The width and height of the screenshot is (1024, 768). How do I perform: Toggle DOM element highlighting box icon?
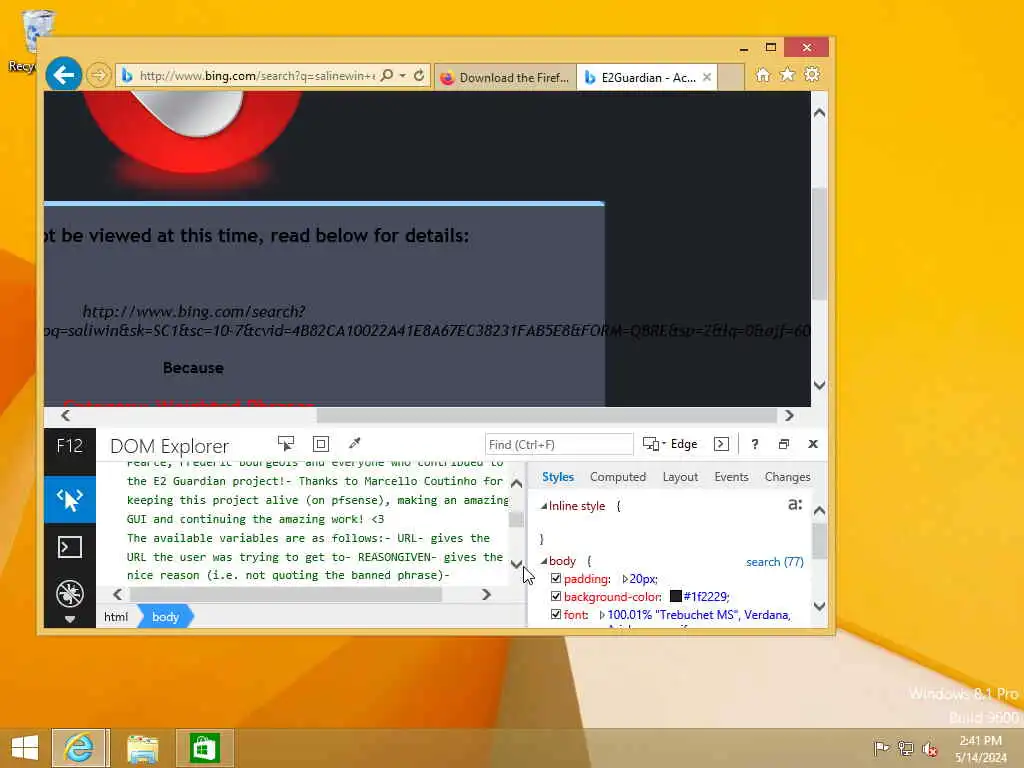[x=321, y=444]
